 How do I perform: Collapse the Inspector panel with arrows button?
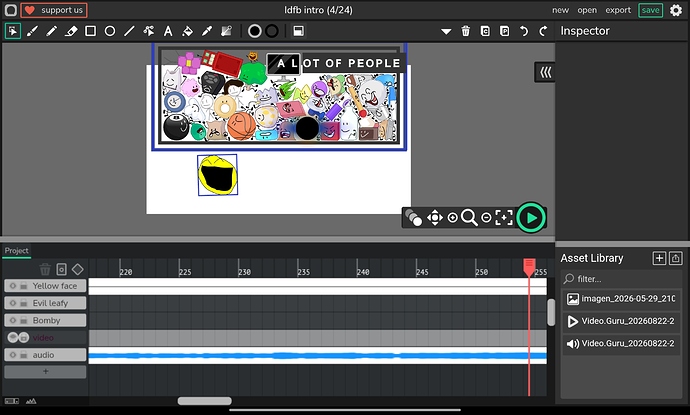coord(545,72)
